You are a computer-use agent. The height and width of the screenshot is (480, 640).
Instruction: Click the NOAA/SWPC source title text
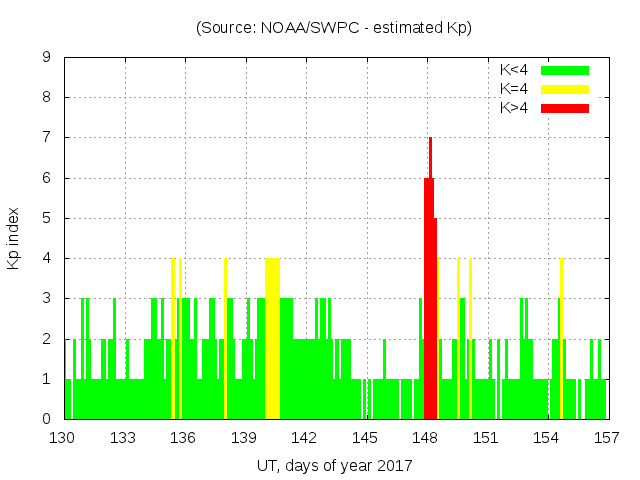click(333, 28)
